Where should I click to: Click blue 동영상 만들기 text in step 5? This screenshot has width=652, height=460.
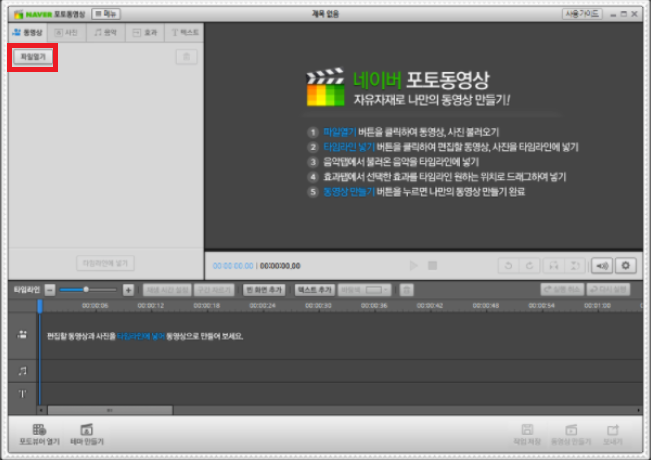349,192
